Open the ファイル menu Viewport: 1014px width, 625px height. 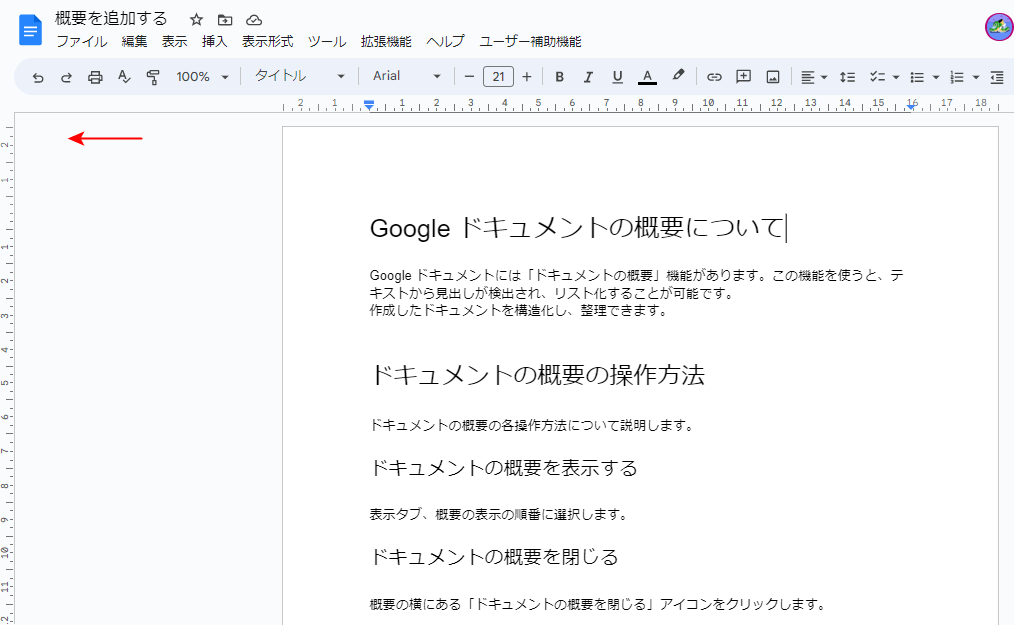point(81,41)
